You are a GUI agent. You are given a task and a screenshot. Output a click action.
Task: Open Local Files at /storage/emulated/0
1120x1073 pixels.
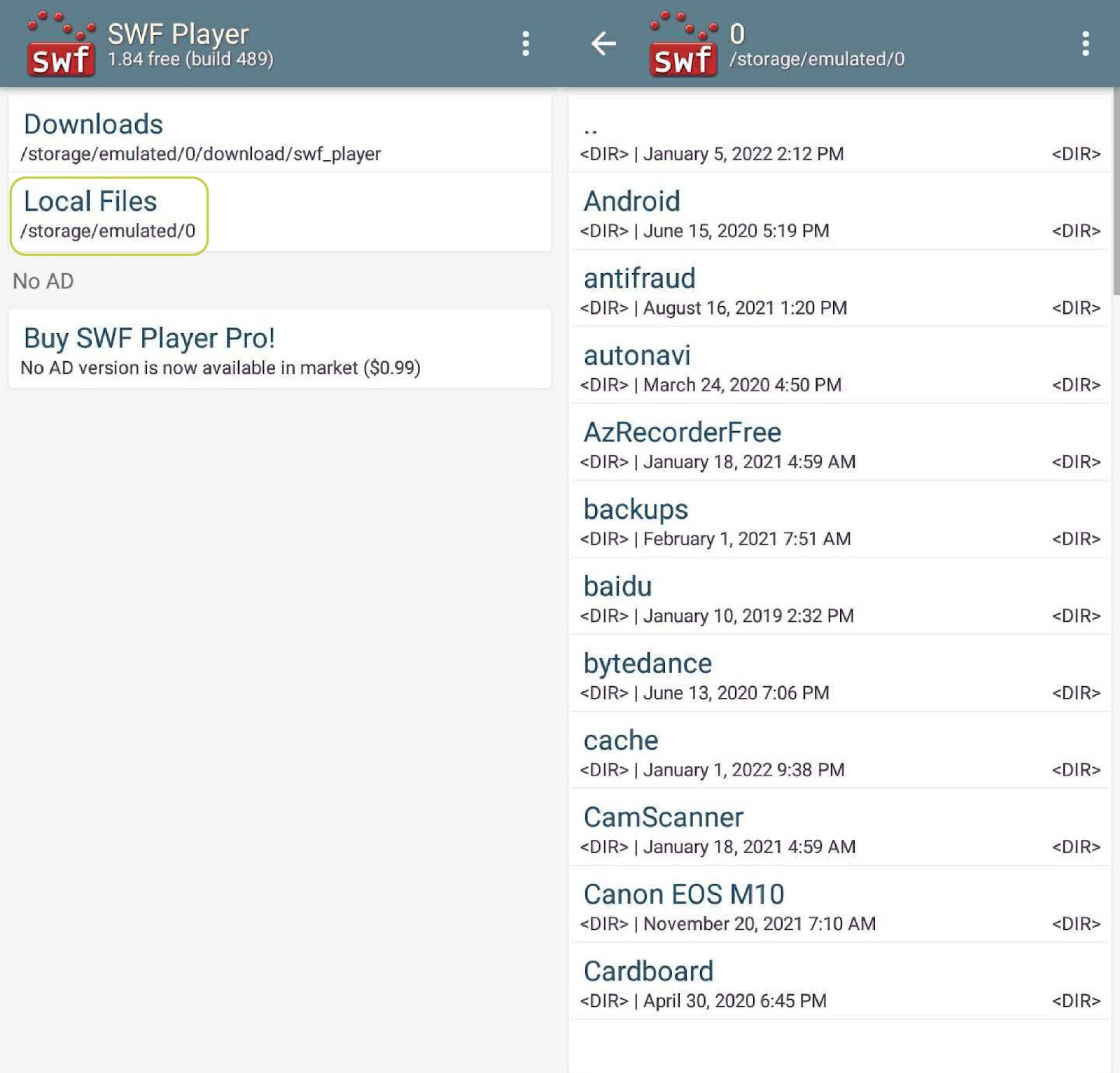[280, 213]
